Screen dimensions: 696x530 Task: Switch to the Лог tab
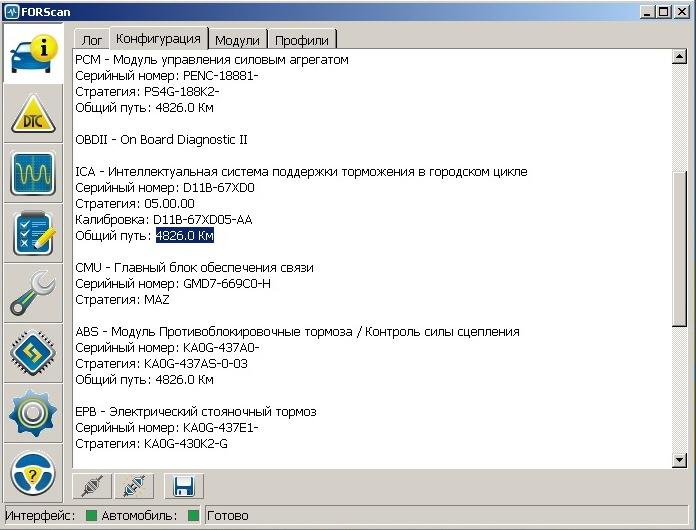91,40
